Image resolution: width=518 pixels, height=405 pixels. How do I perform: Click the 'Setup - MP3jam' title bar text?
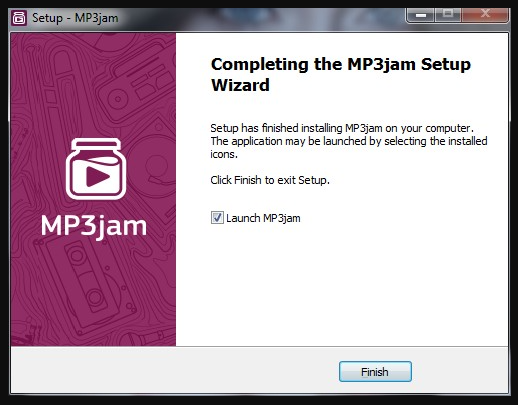coord(75,18)
